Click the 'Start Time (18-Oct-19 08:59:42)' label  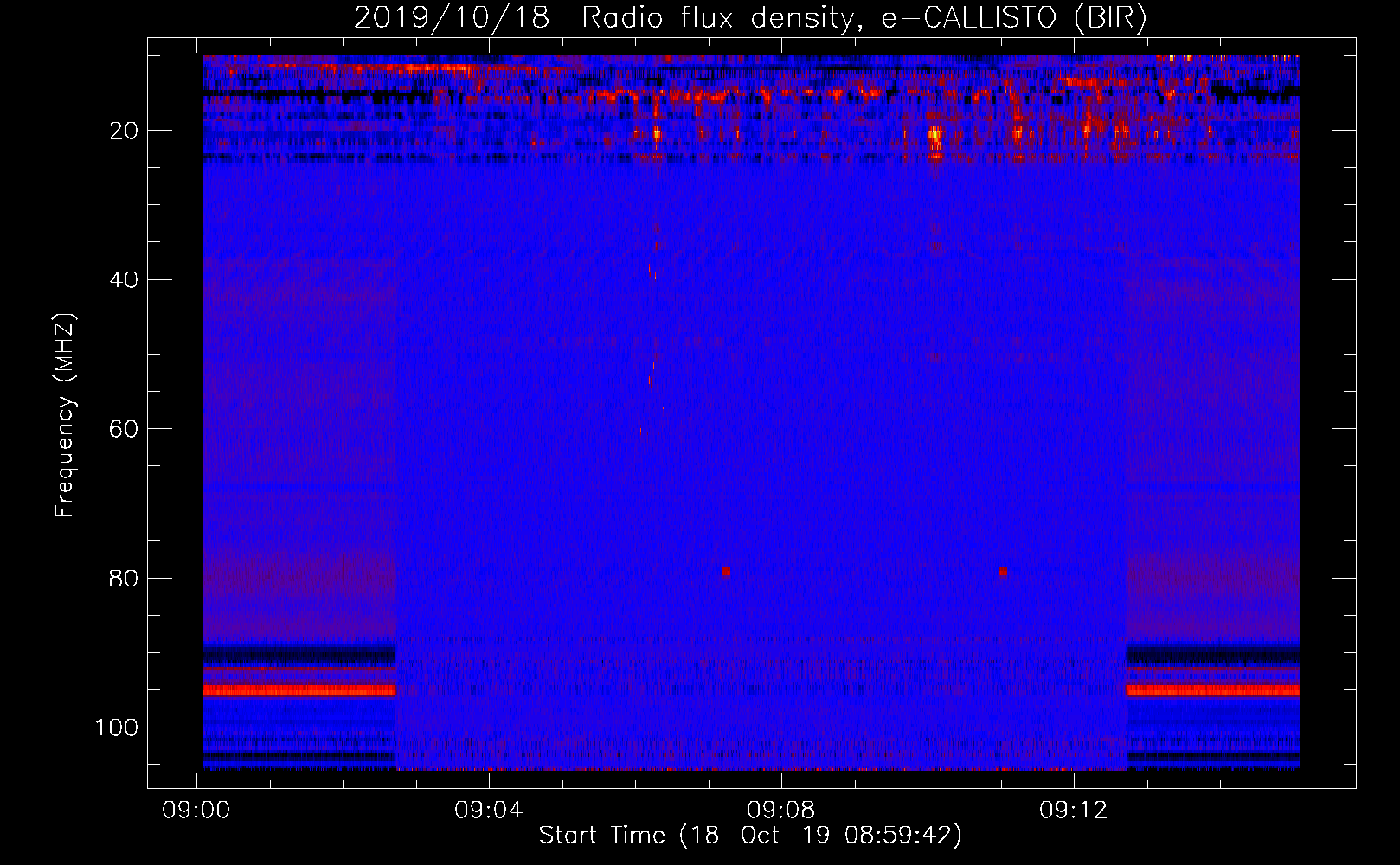750,836
